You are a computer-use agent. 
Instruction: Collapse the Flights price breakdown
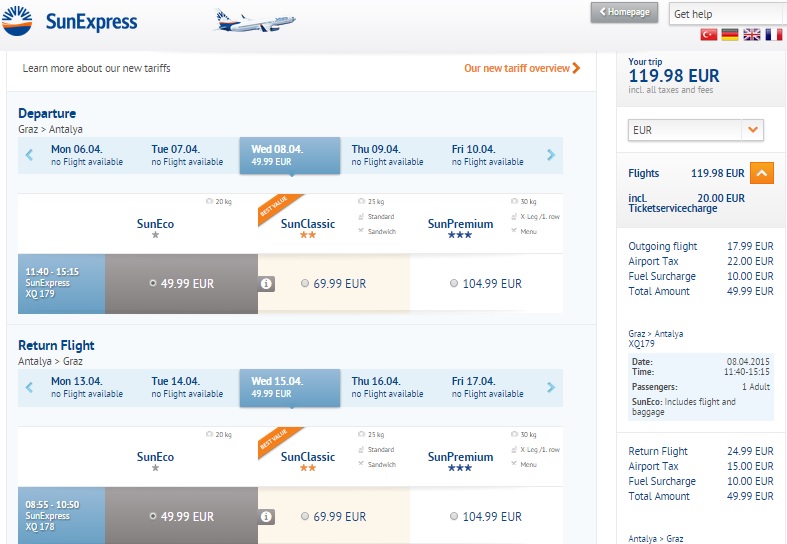762,173
